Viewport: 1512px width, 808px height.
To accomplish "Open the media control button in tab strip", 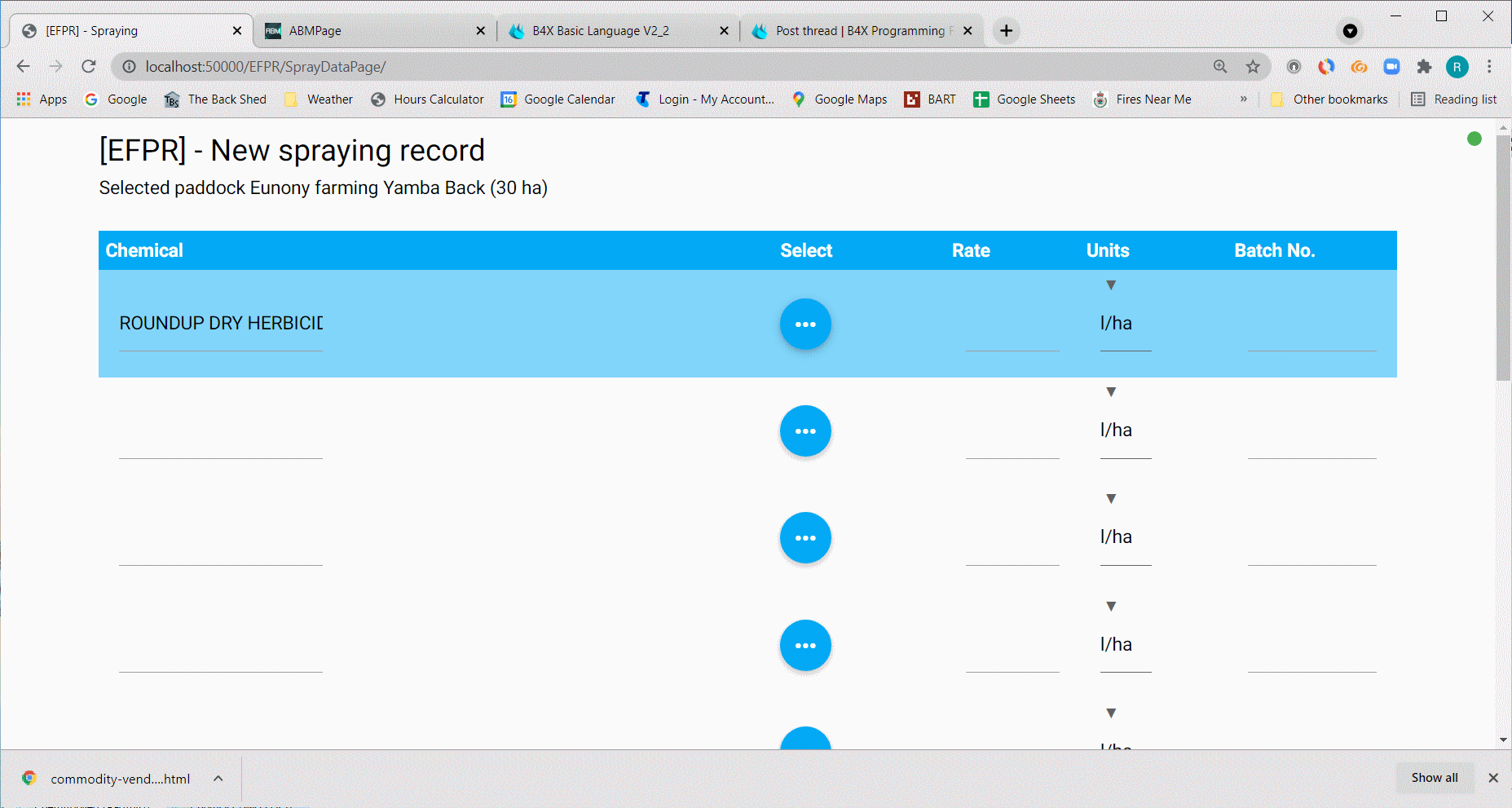I will click(x=1351, y=31).
